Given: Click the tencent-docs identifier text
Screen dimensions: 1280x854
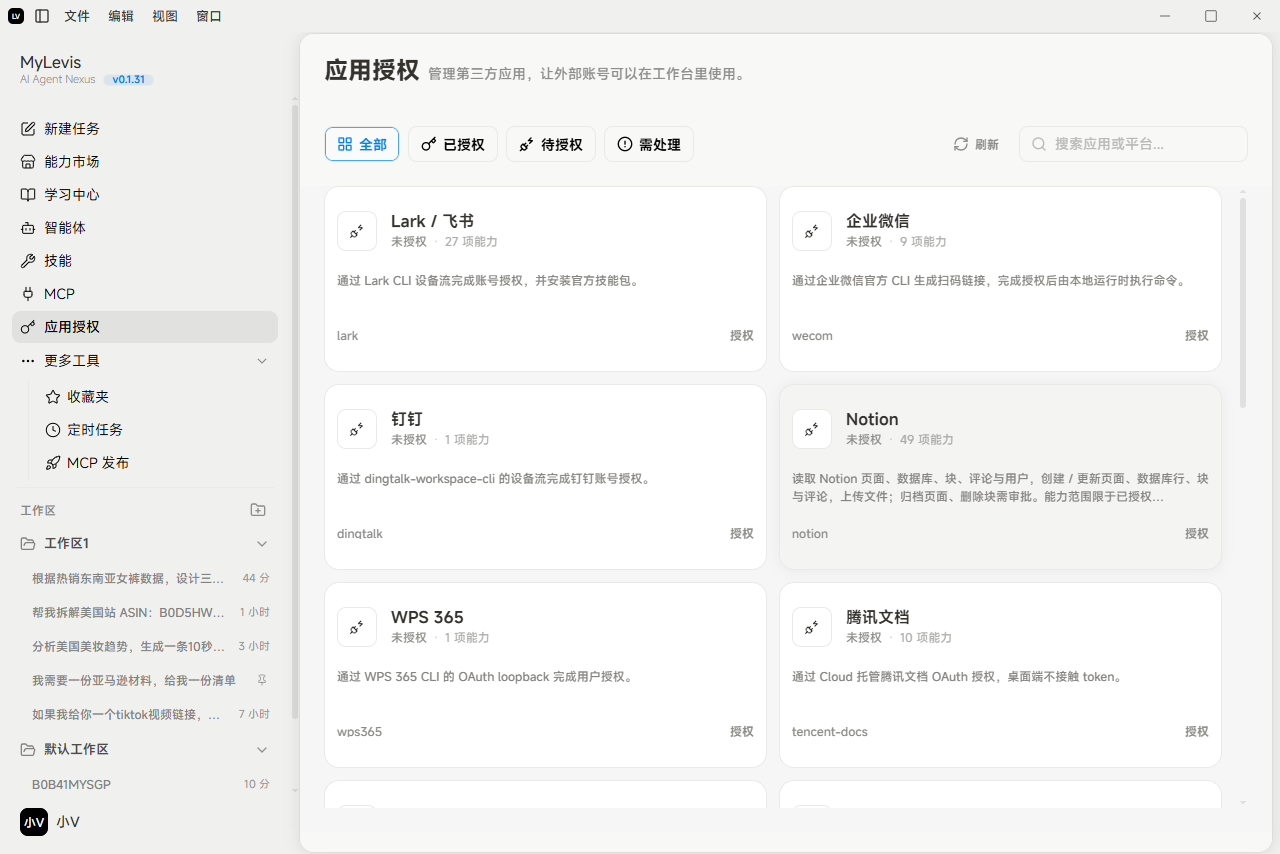Looking at the screenshot, I should pyautogui.click(x=830, y=732).
